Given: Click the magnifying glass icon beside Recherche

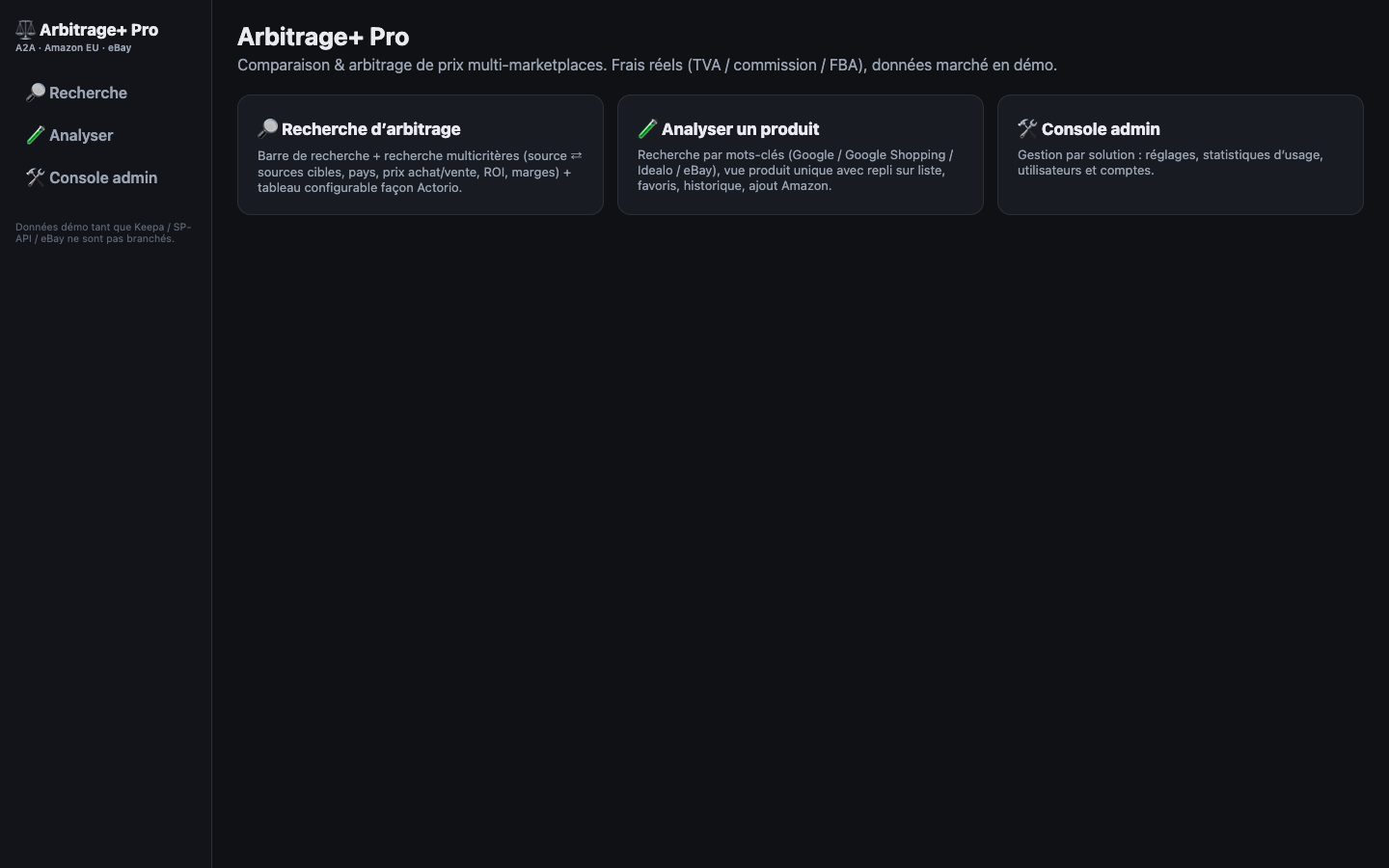Looking at the screenshot, I should pos(36,93).
